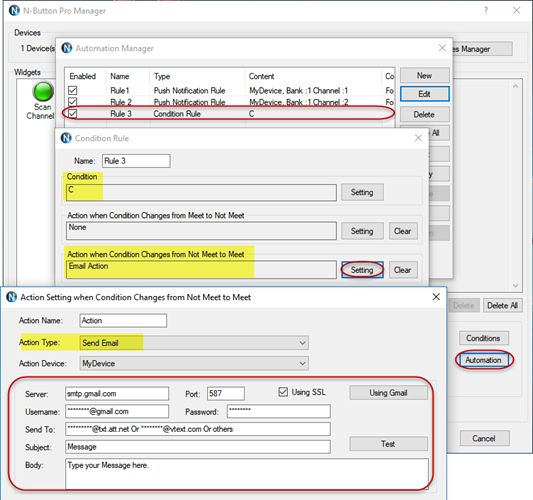Image resolution: width=533 pixels, height=500 pixels.
Task: Uncheck the Using SSL checkbox
Action: [283, 392]
